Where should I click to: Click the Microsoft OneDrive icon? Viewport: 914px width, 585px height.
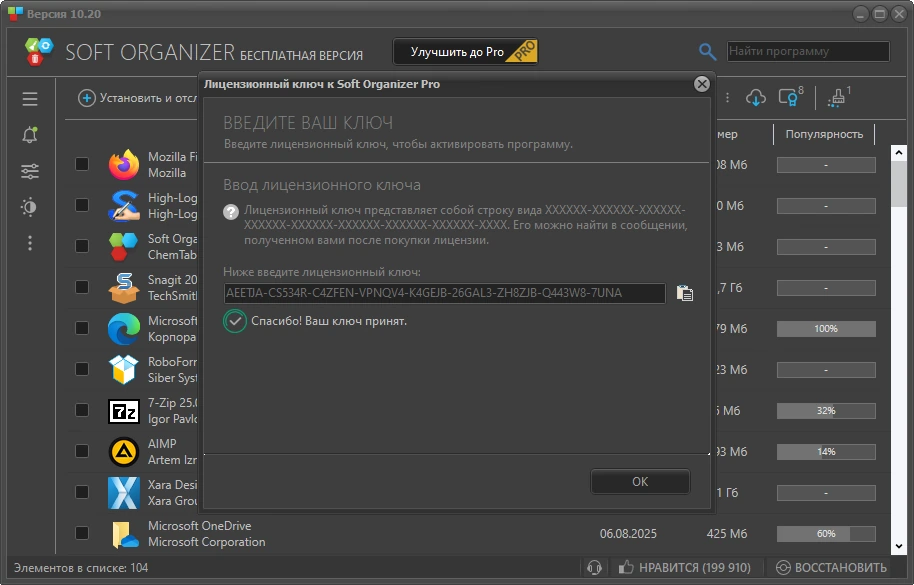124,534
